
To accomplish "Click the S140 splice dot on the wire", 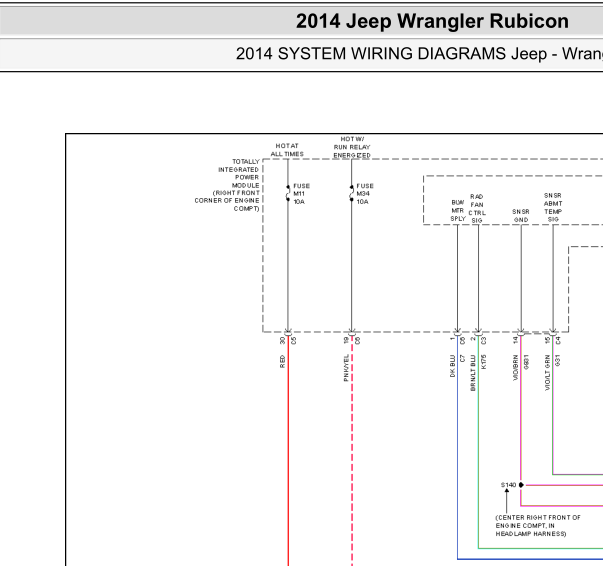I will point(521,485).
